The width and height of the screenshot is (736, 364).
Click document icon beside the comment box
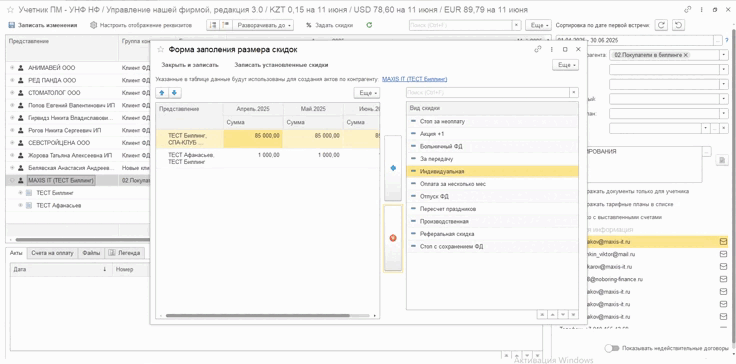[x=721, y=161]
